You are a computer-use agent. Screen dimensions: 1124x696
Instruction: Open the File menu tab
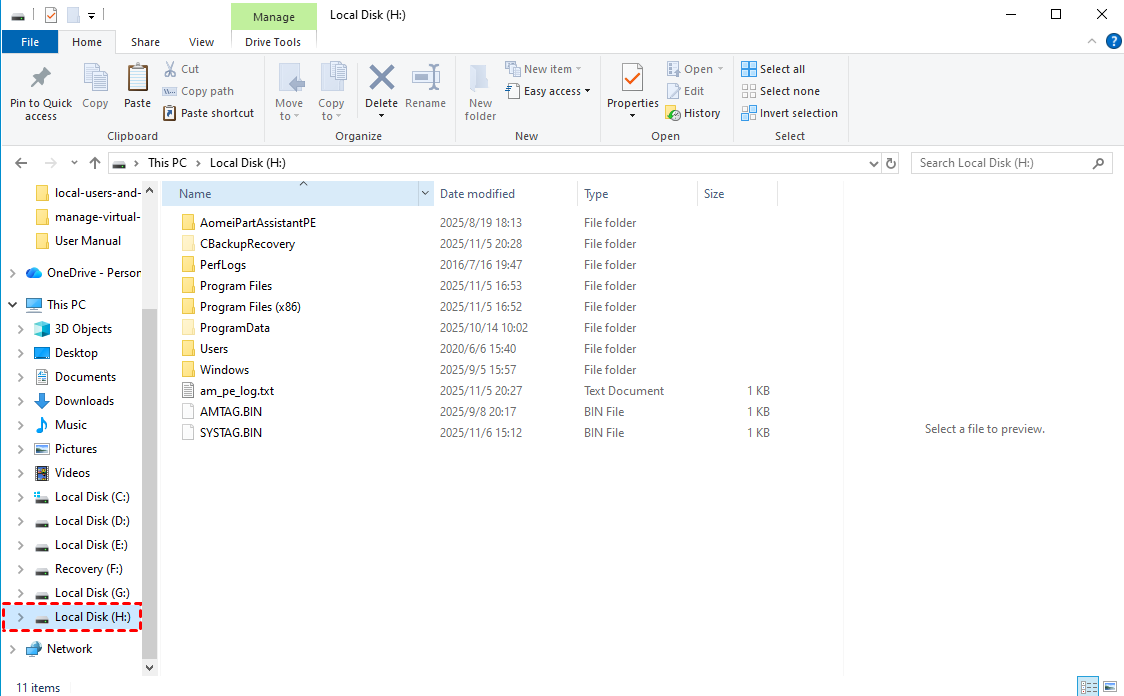[x=30, y=42]
